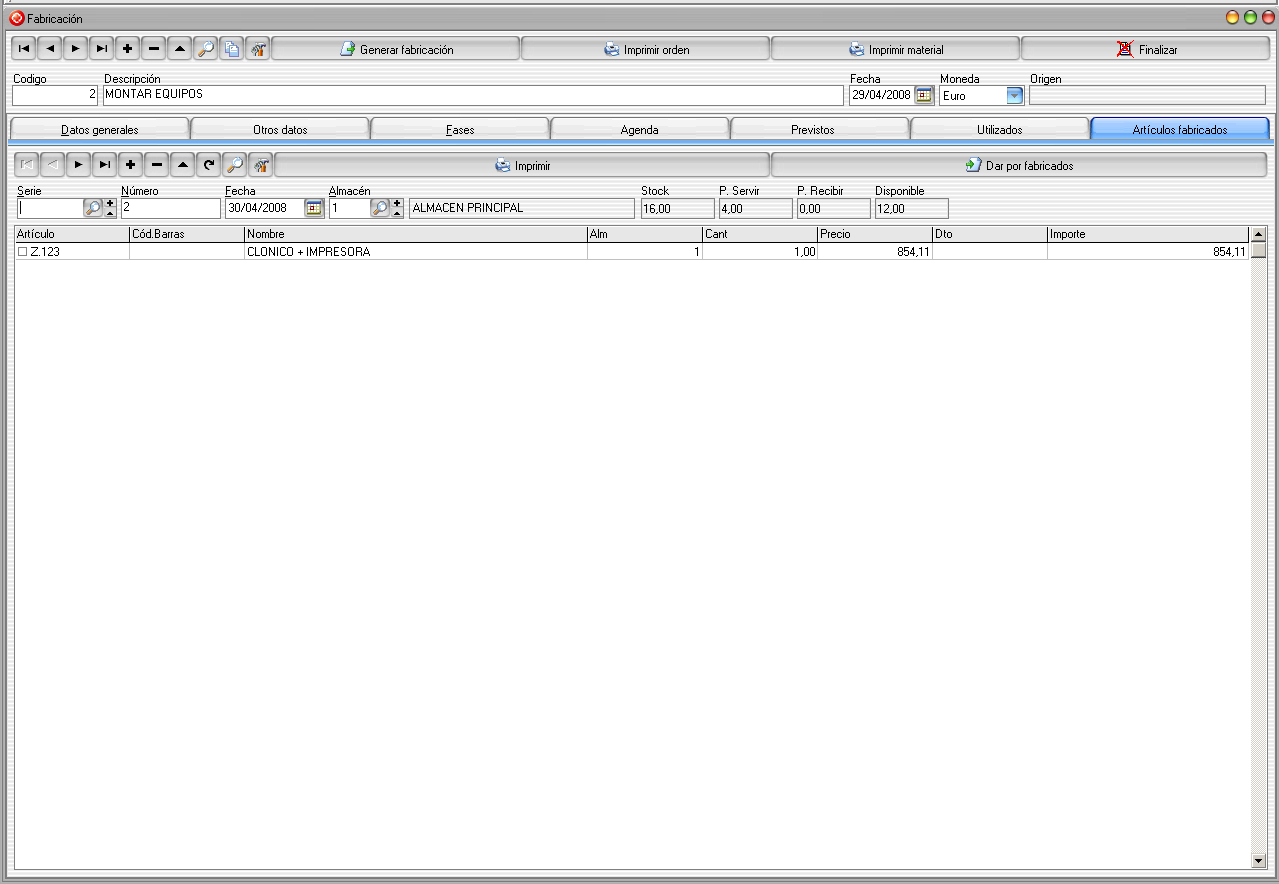The height and width of the screenshot is (884, 1279).
Task: Click the copy record icon in the top toolbar
Action: point(232,49)
